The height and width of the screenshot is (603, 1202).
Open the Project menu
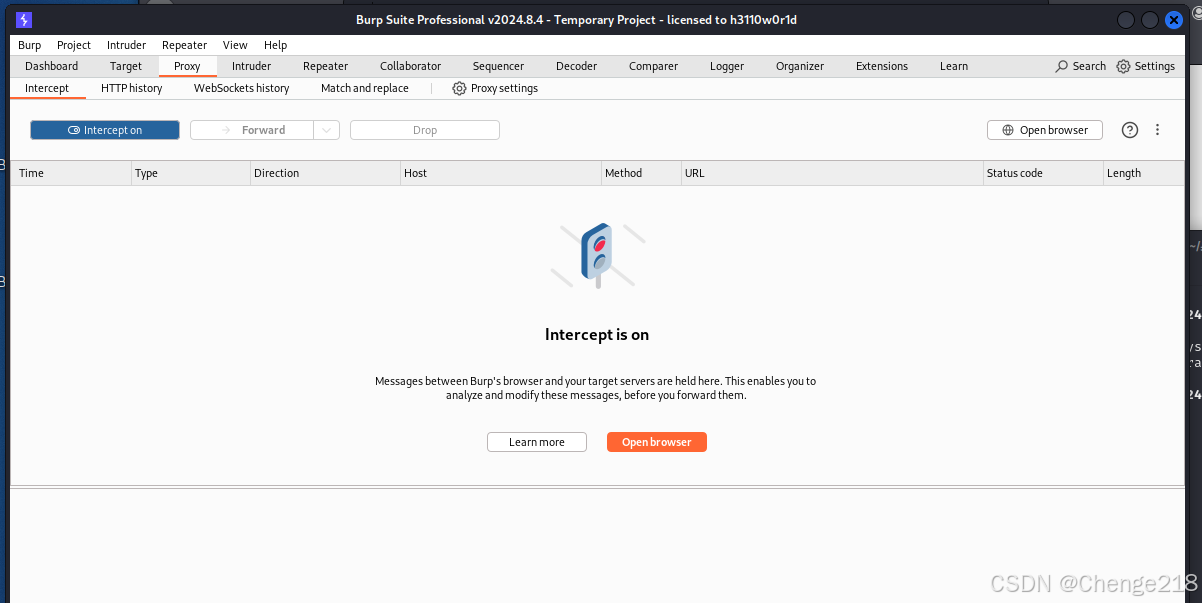[x=74, y=45]
